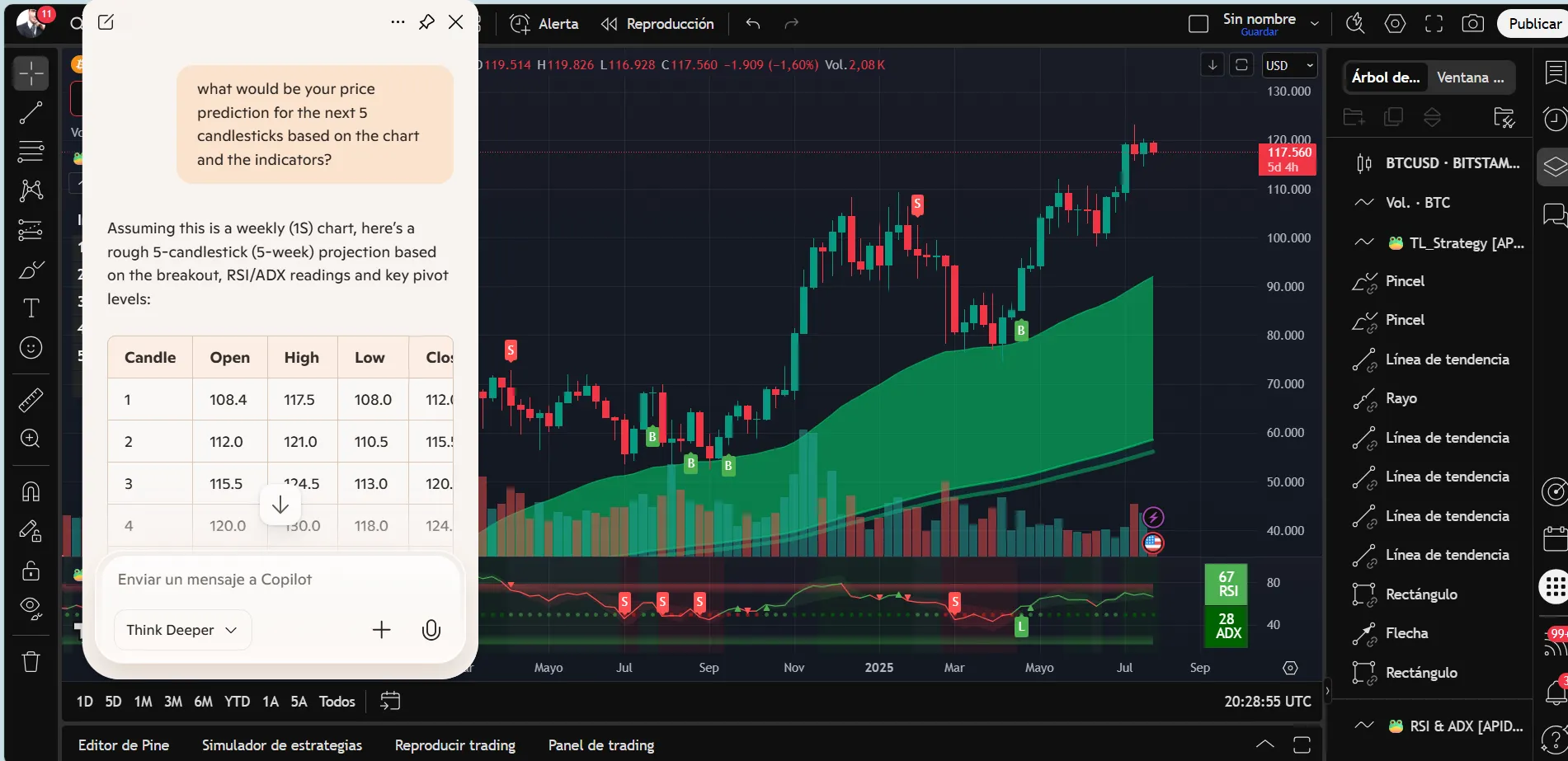
Task: Take a chart snapshot with camera icon
Action: coord(1472,24)
